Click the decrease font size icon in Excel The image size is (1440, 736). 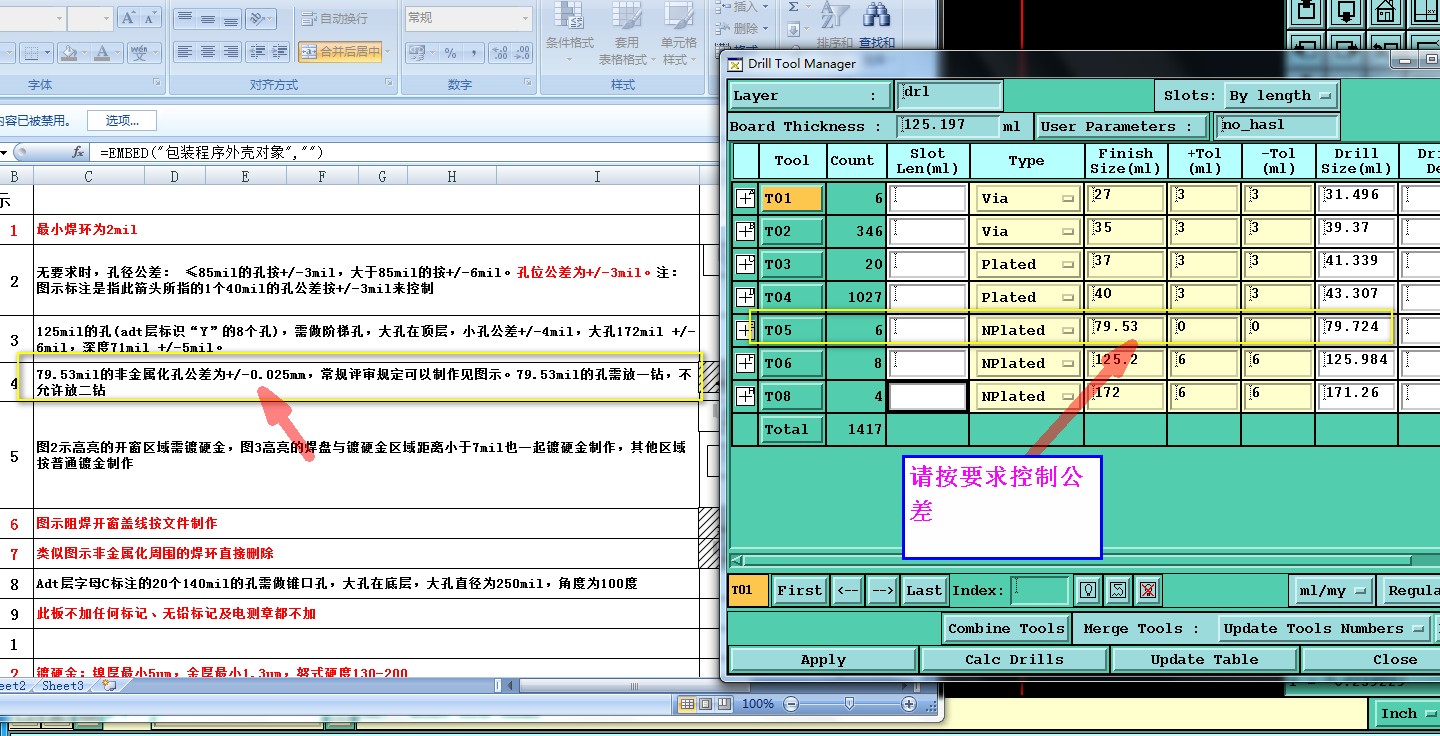click(152, 18)
